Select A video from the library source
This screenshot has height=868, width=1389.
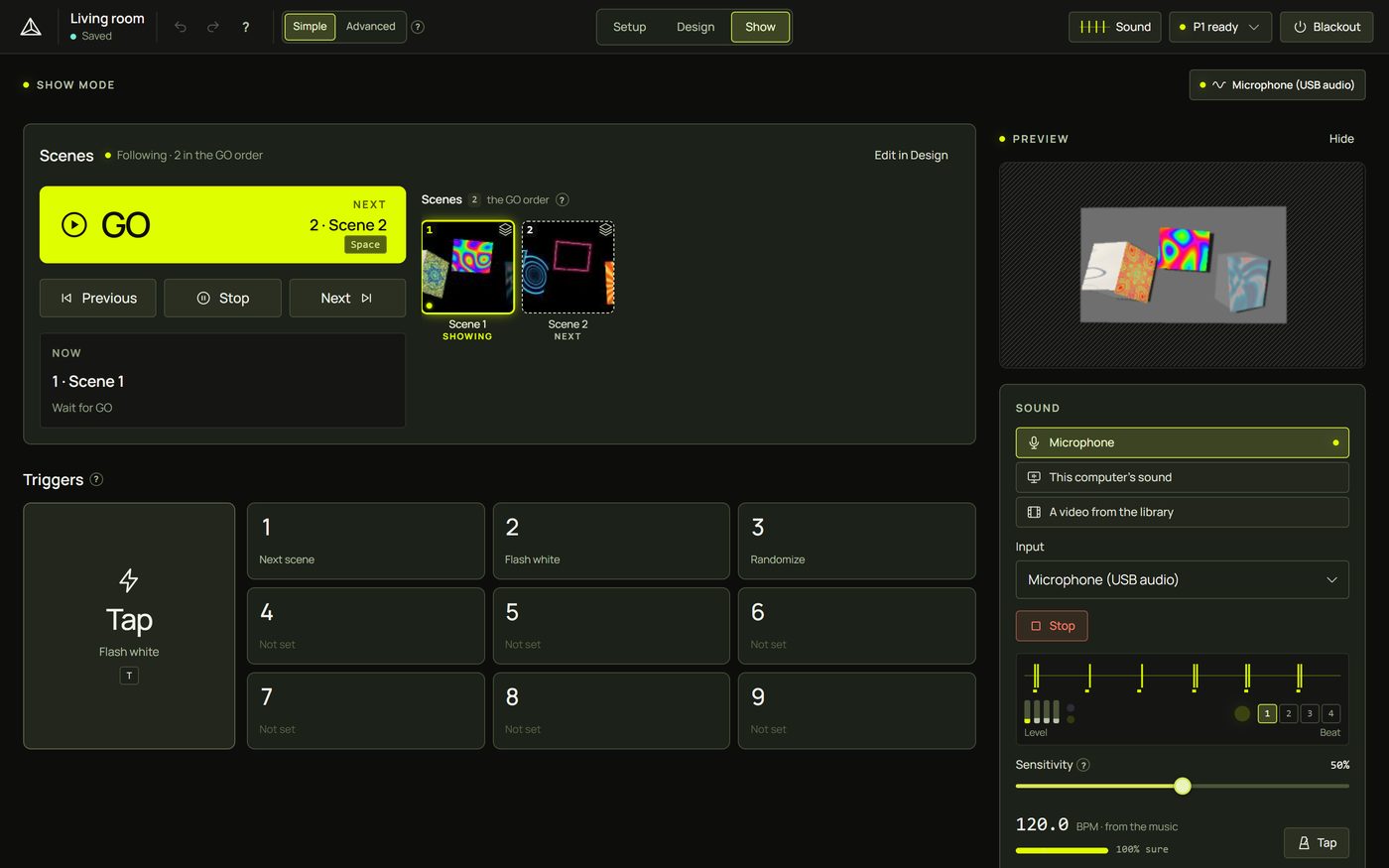1182,512
